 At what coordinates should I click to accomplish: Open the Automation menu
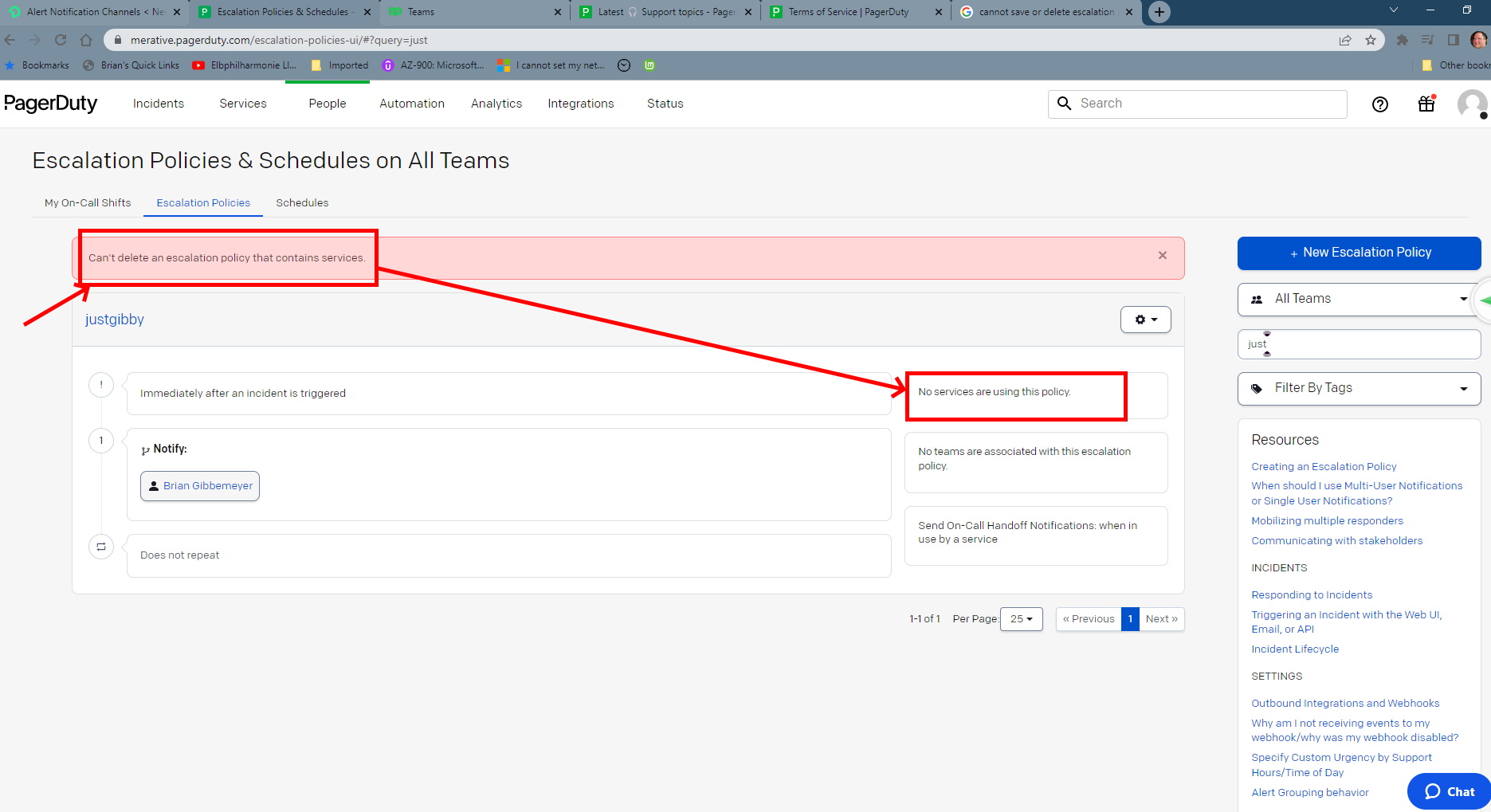pos(412,104)
